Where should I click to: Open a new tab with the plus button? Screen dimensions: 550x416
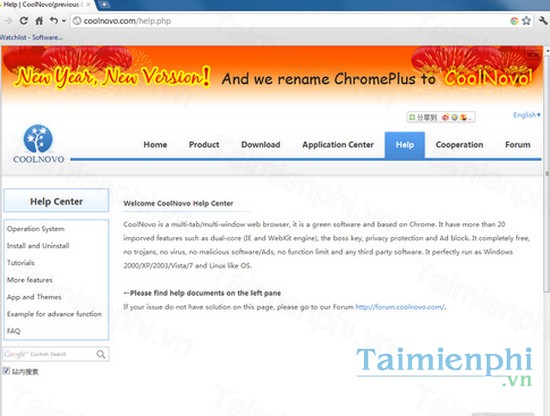[104, 5]
